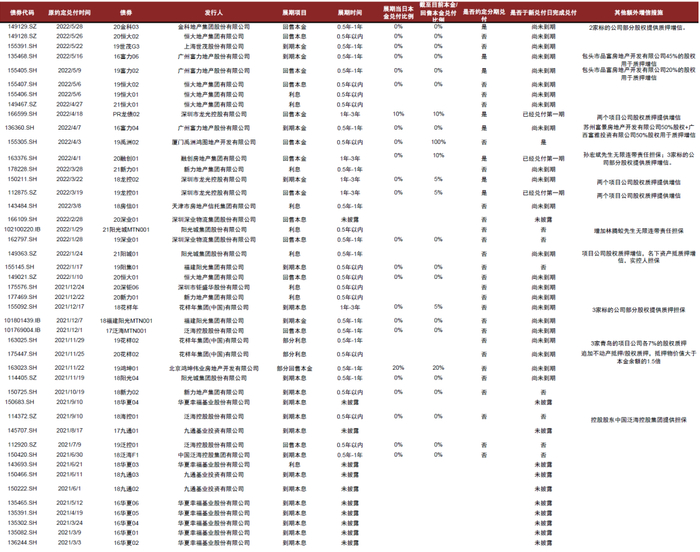Select bond code 150466.SH
This screenshot has height=552, width=700.
tap(22, 474)
